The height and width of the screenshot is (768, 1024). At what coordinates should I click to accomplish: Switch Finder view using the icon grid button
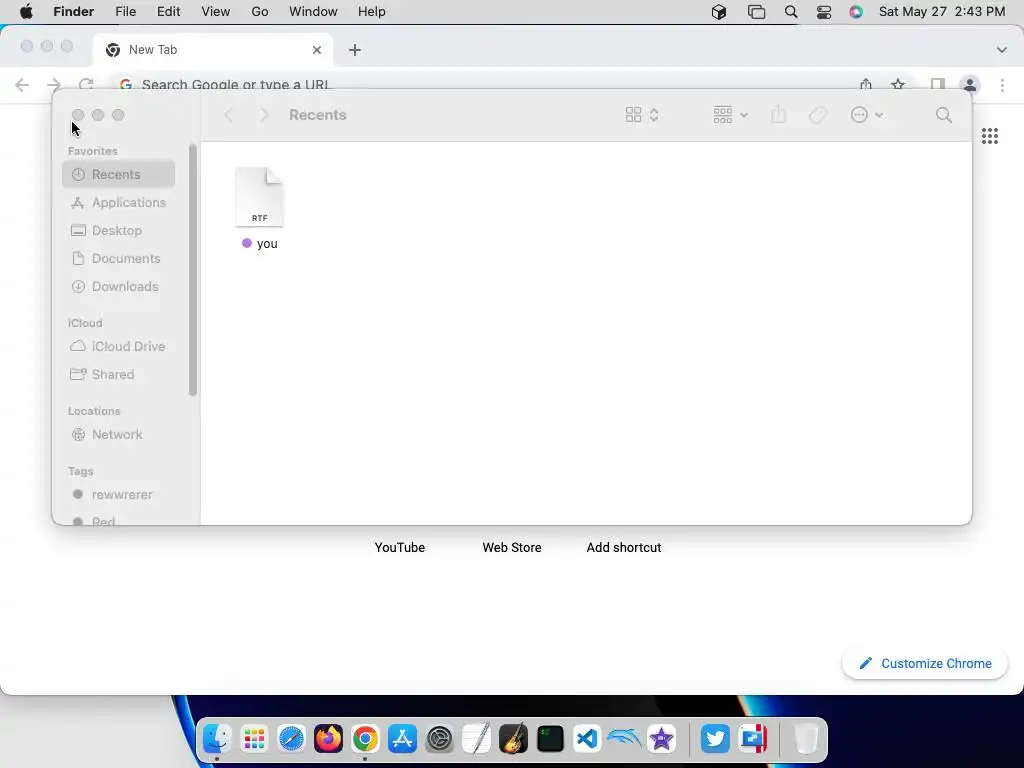tap(633, 115)
